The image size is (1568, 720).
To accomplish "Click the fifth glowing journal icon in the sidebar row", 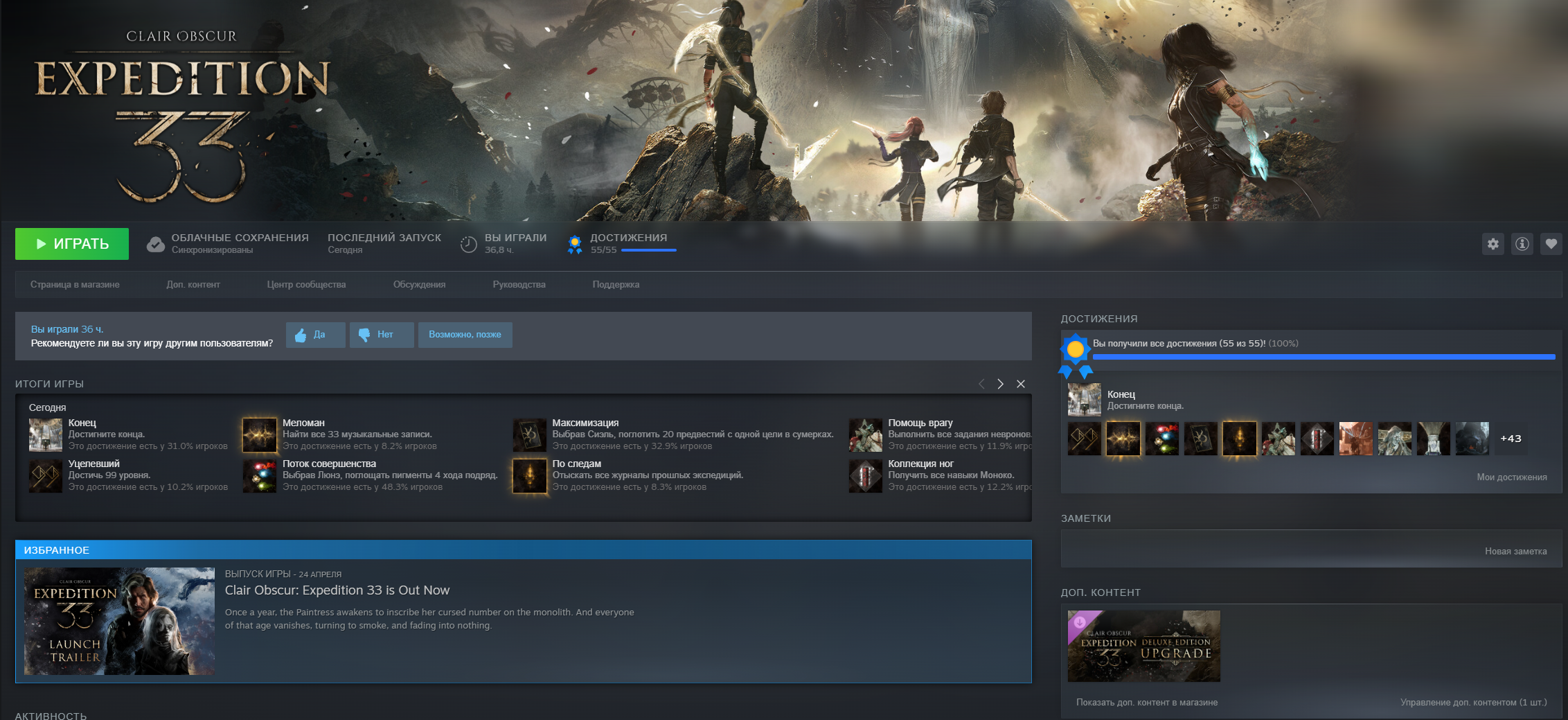I will [1240, 439].
